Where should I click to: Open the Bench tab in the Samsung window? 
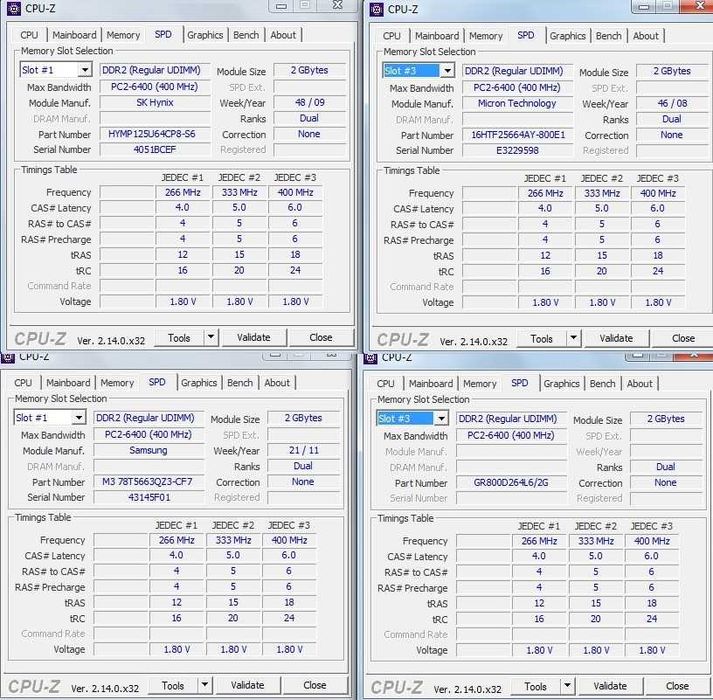240,383
